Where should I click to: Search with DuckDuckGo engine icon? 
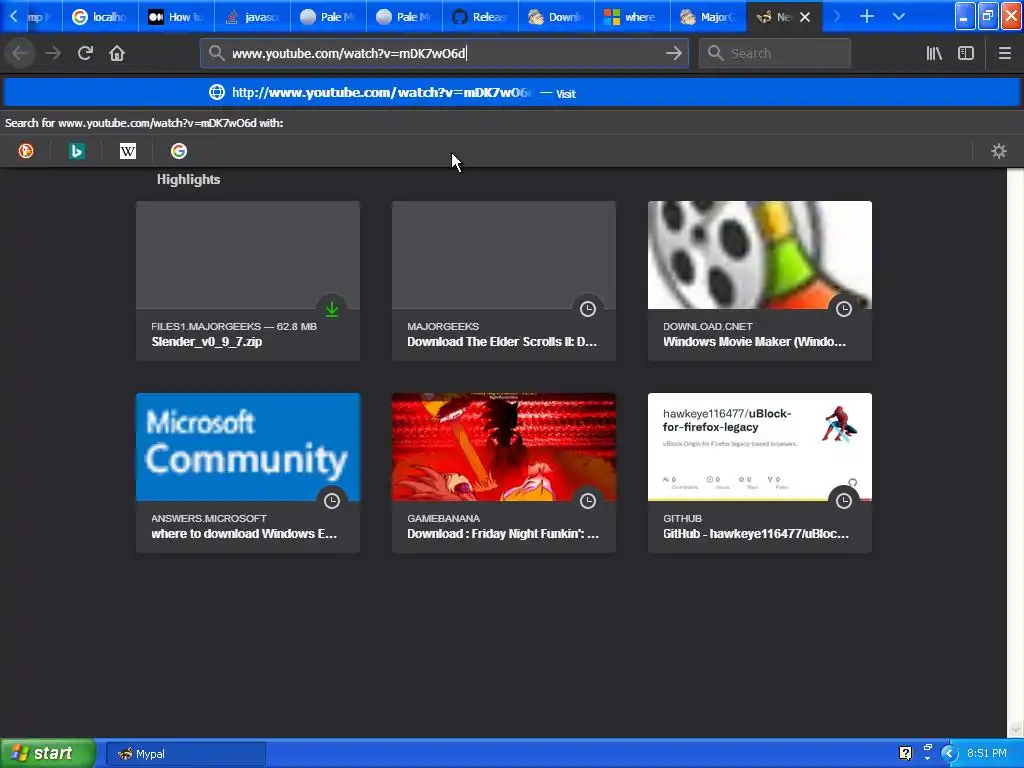coord(26,151)
